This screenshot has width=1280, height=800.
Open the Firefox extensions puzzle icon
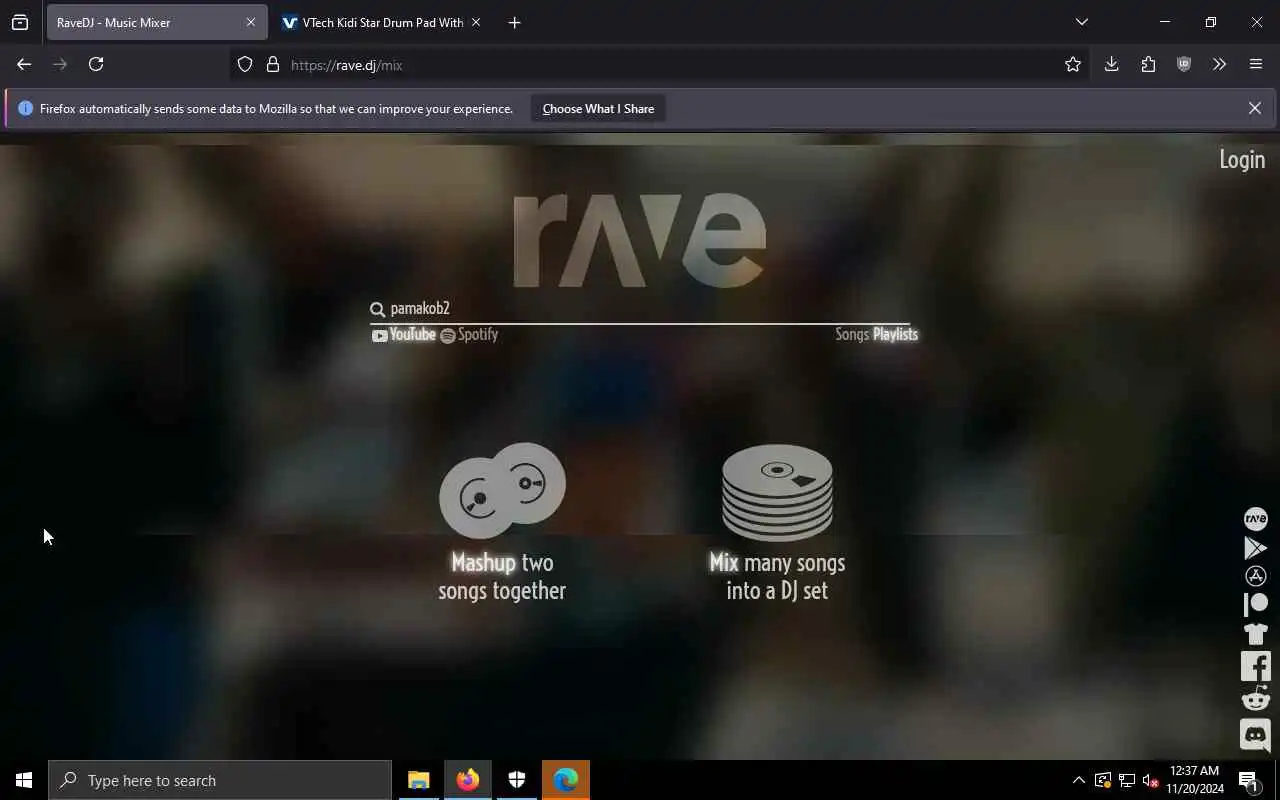(x=1148, y=64)
